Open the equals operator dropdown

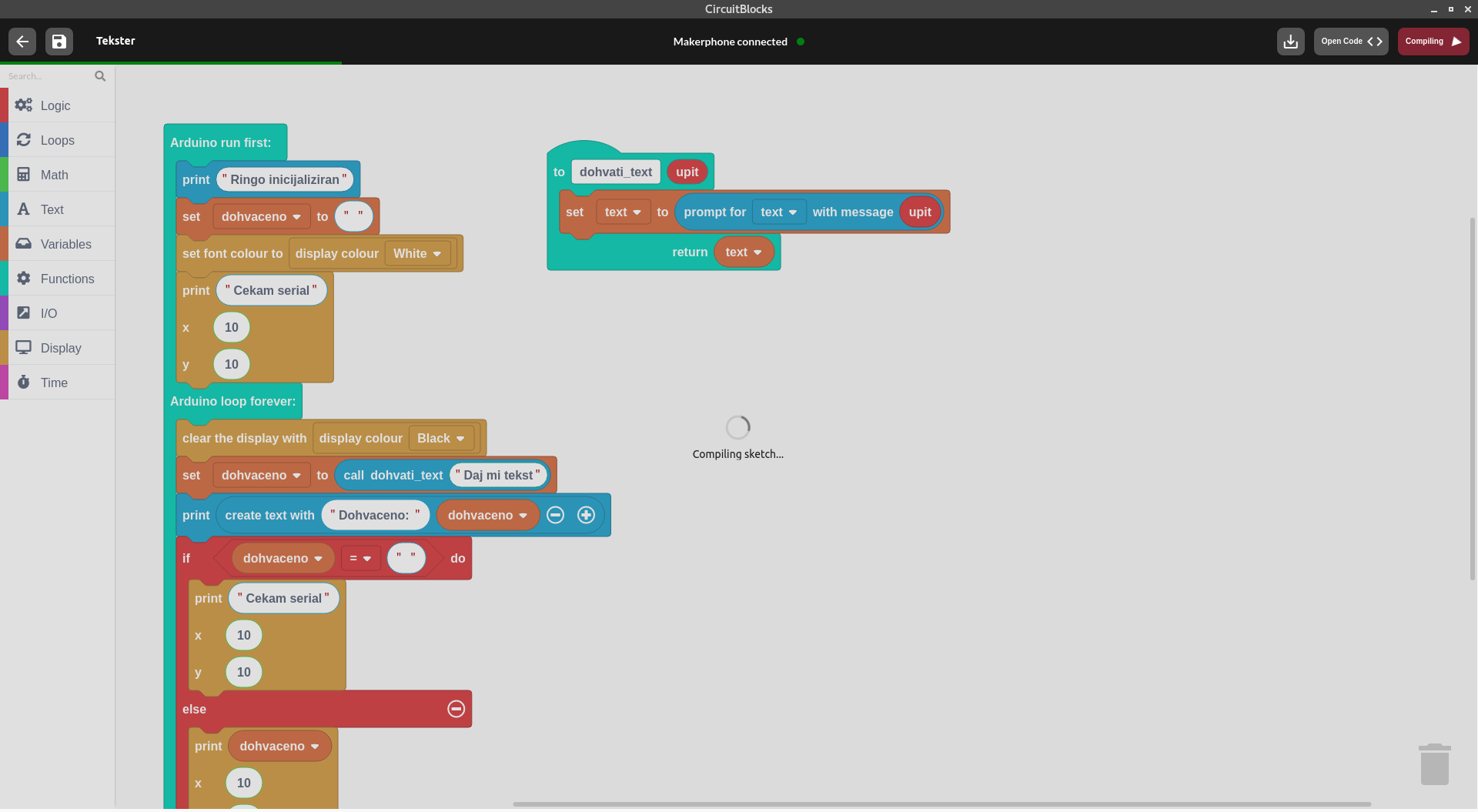[361, 559]
